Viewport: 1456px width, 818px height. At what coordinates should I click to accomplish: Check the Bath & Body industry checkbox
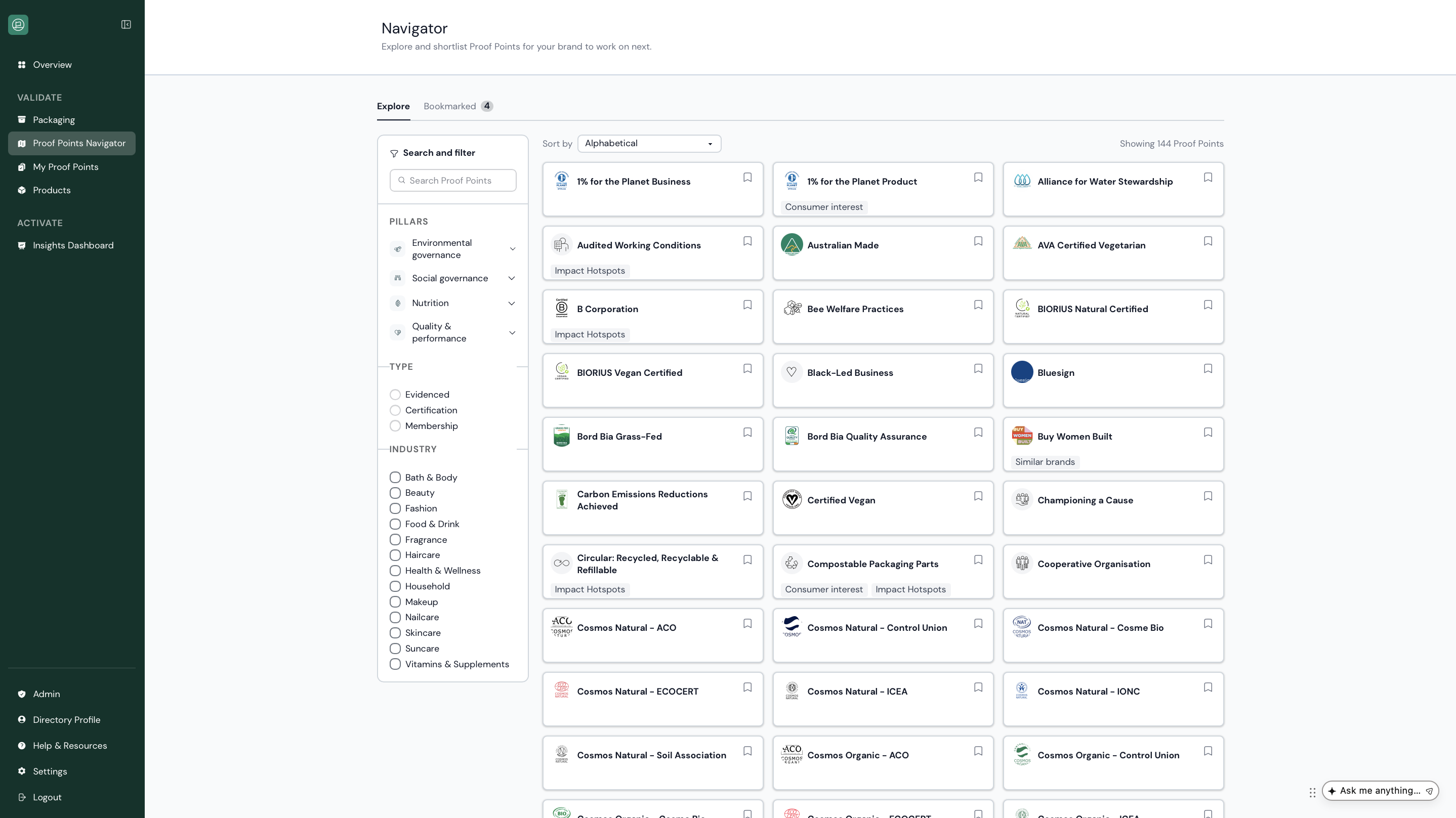(x=395, y=478)
